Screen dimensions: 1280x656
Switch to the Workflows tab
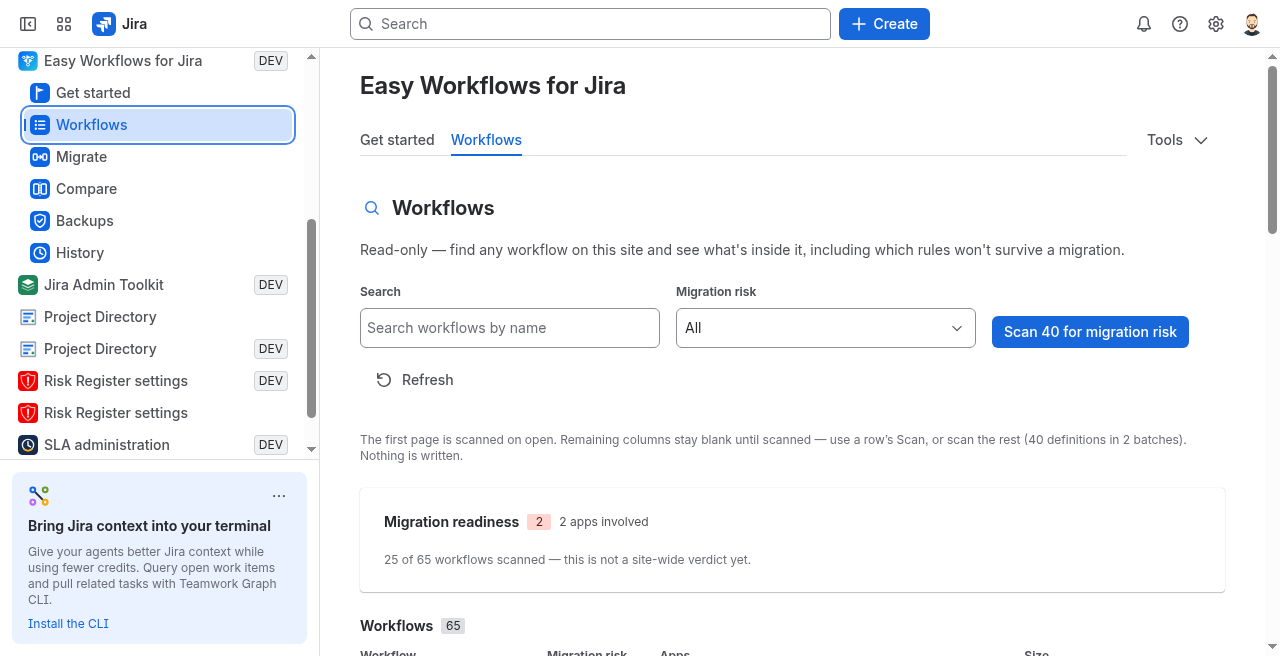coord(486,140)
